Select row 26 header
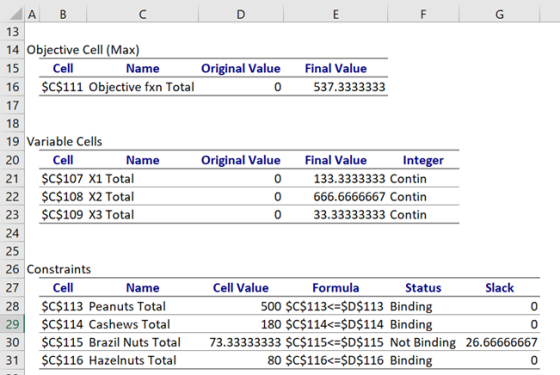560x375 pixels. tap(12, 269)
